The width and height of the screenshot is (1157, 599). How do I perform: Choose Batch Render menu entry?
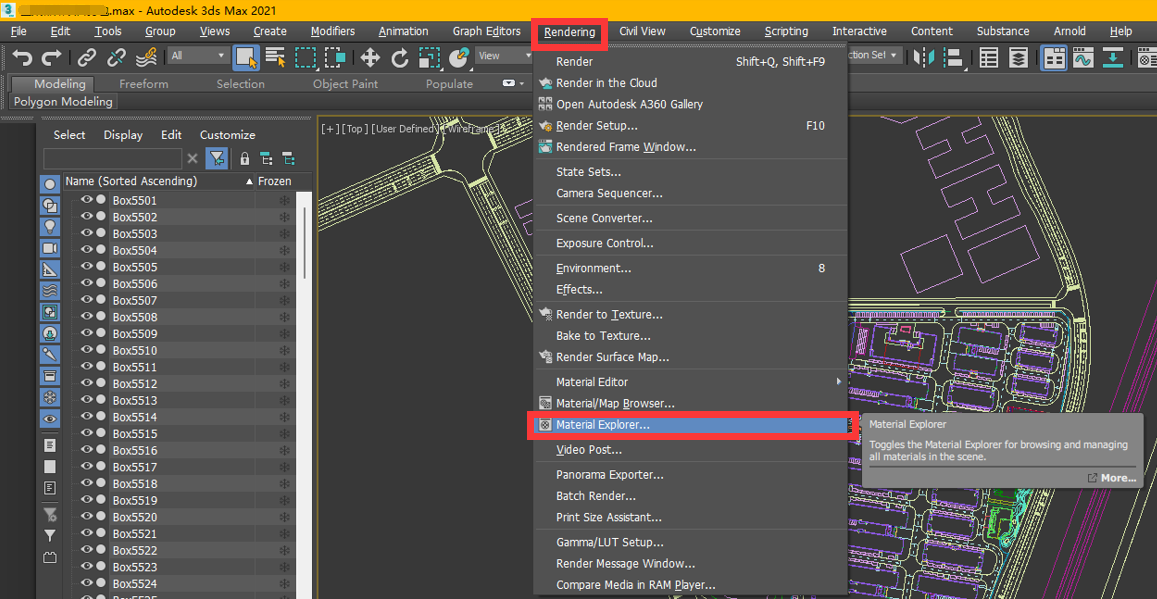pyautogui.click(x=691, y=496)
